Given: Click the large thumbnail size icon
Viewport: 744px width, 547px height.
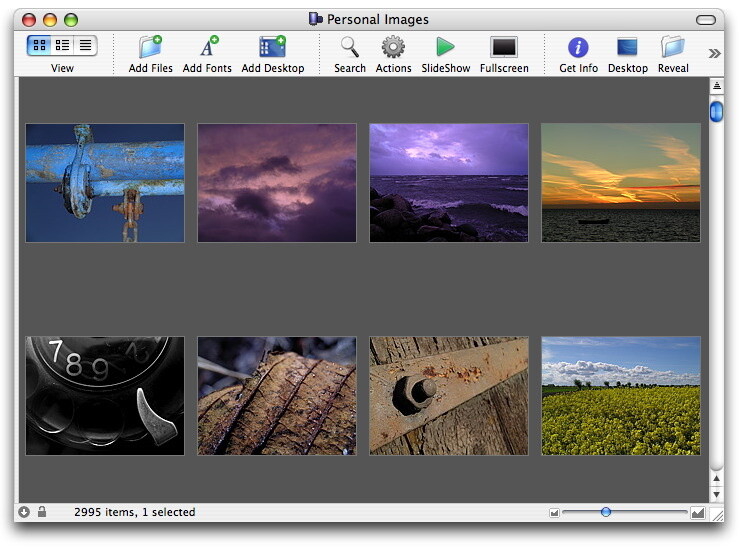Looking at the screenshot, I should coord(696,513).
